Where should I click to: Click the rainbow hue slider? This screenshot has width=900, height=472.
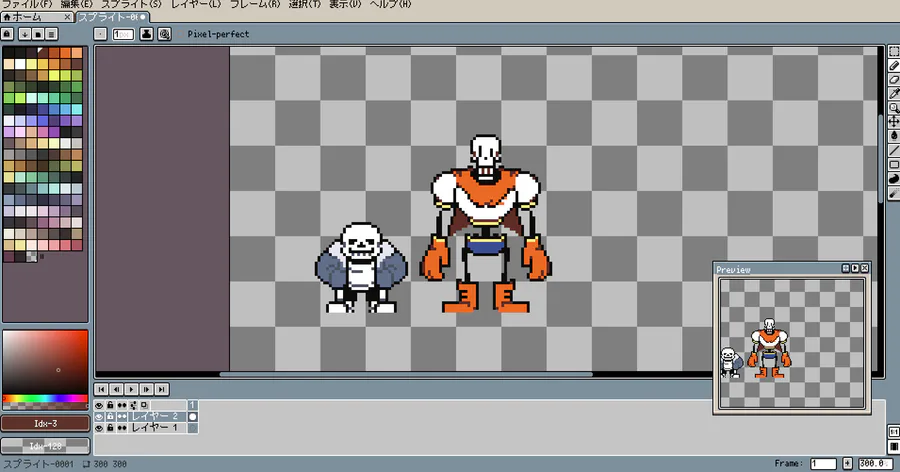pyautogui.click(x=45, y=399)
